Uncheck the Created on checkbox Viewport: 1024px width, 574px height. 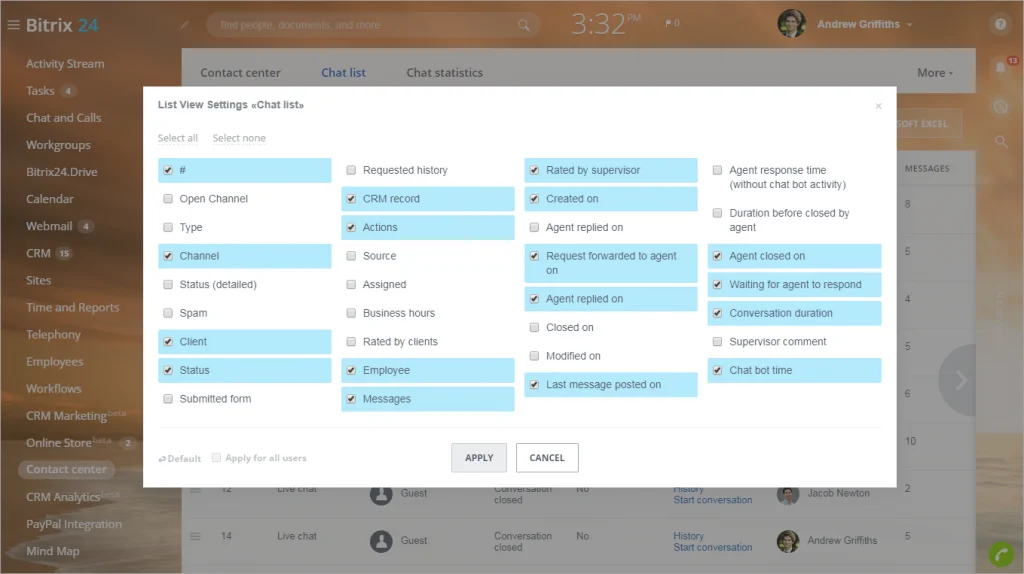(534, 199)
